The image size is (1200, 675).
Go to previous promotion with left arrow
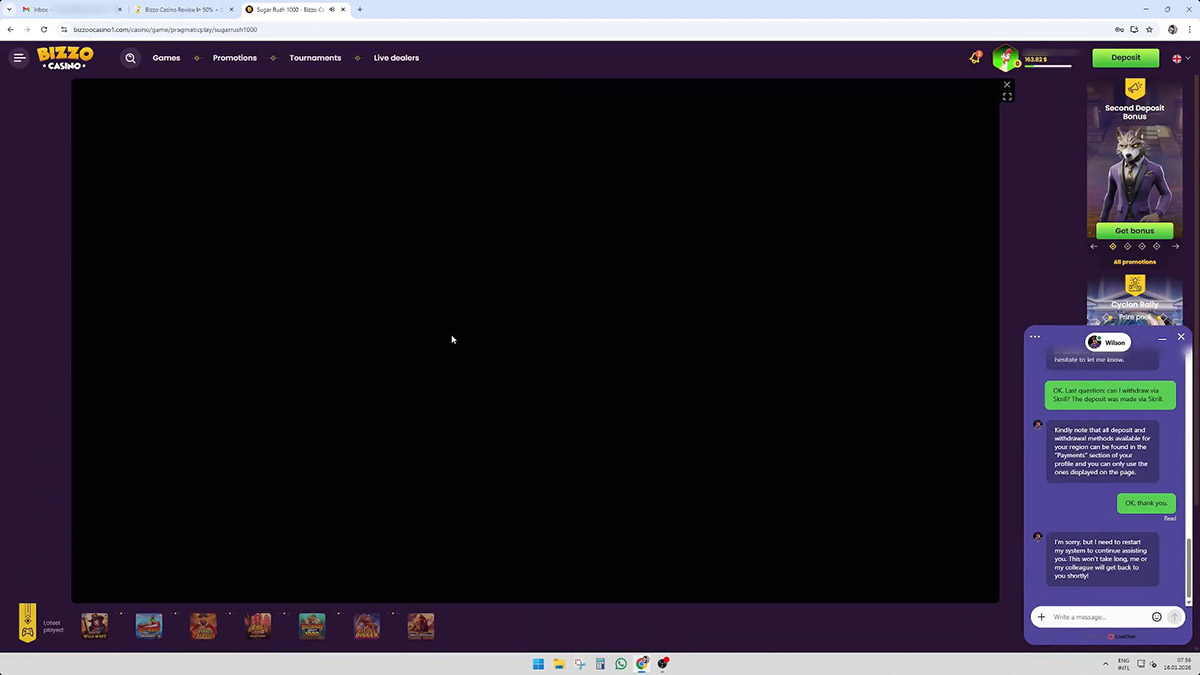(1094, 246)
